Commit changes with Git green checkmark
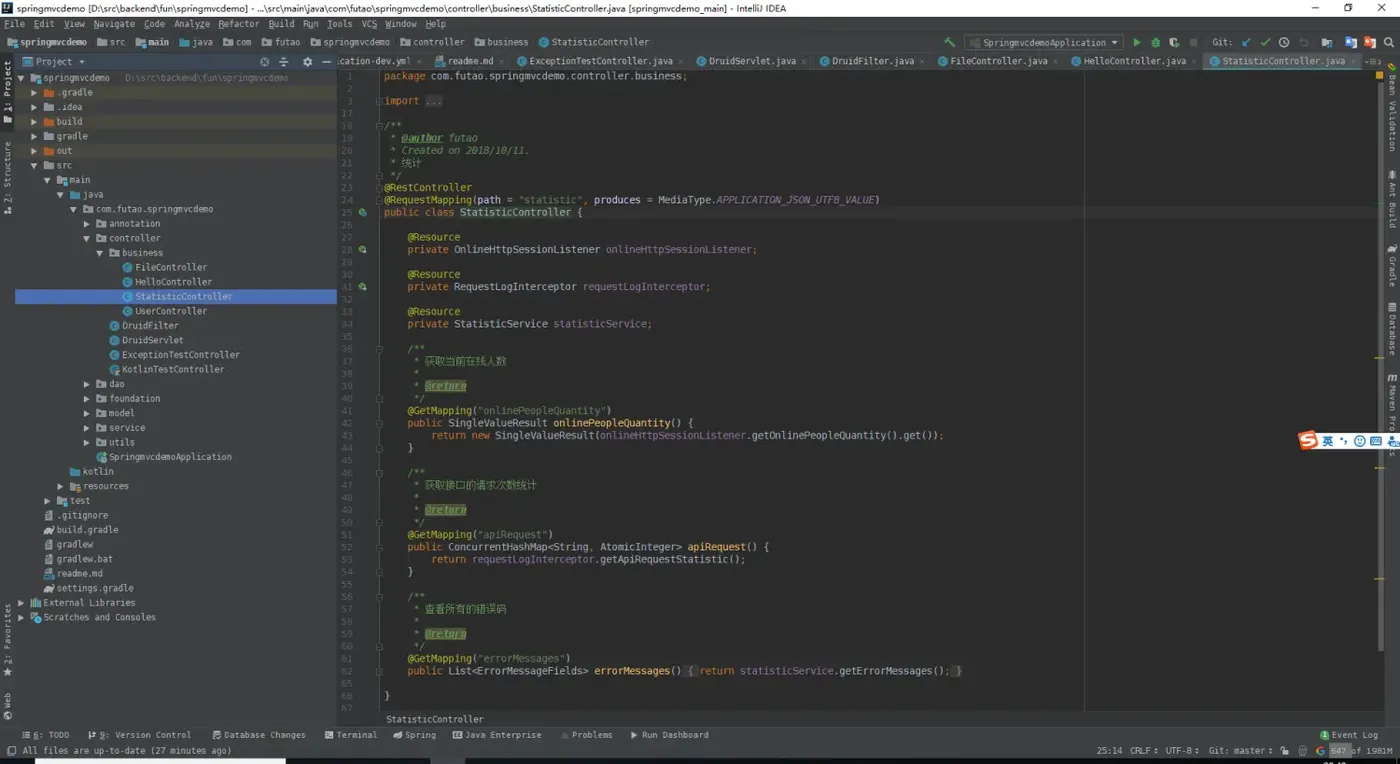 click(1265, 43)
